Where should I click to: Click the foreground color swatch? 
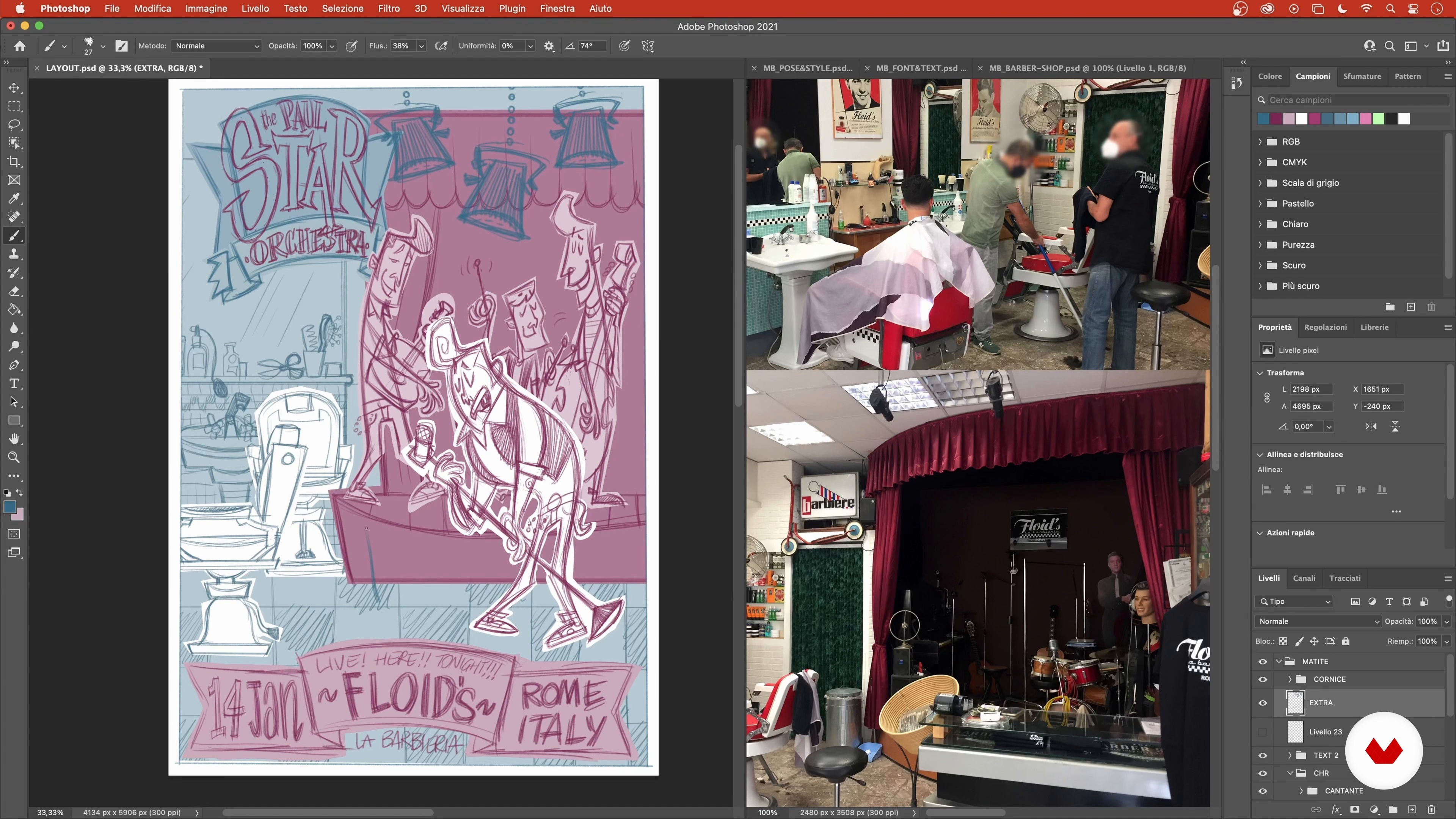pos(9,507)
